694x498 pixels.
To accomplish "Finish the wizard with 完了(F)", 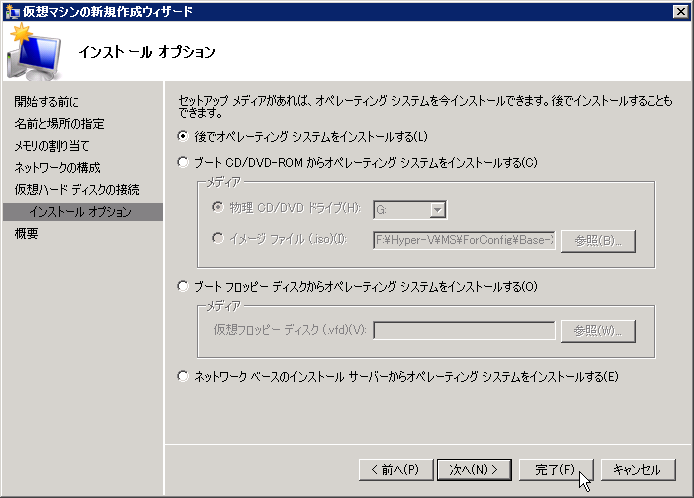I will pos(555,469).
